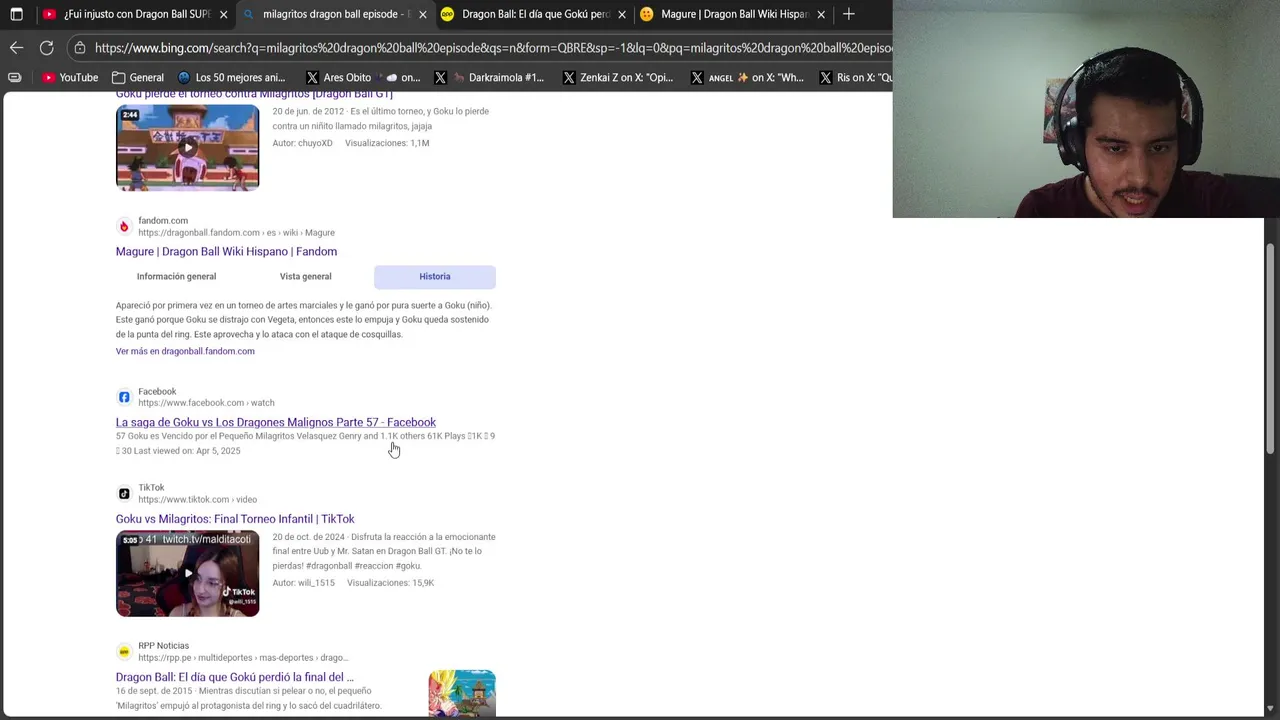Open 'Los 50 mejores ani...' bookmark
This screenshot has width=1280, height=720.
coord(231,77)
